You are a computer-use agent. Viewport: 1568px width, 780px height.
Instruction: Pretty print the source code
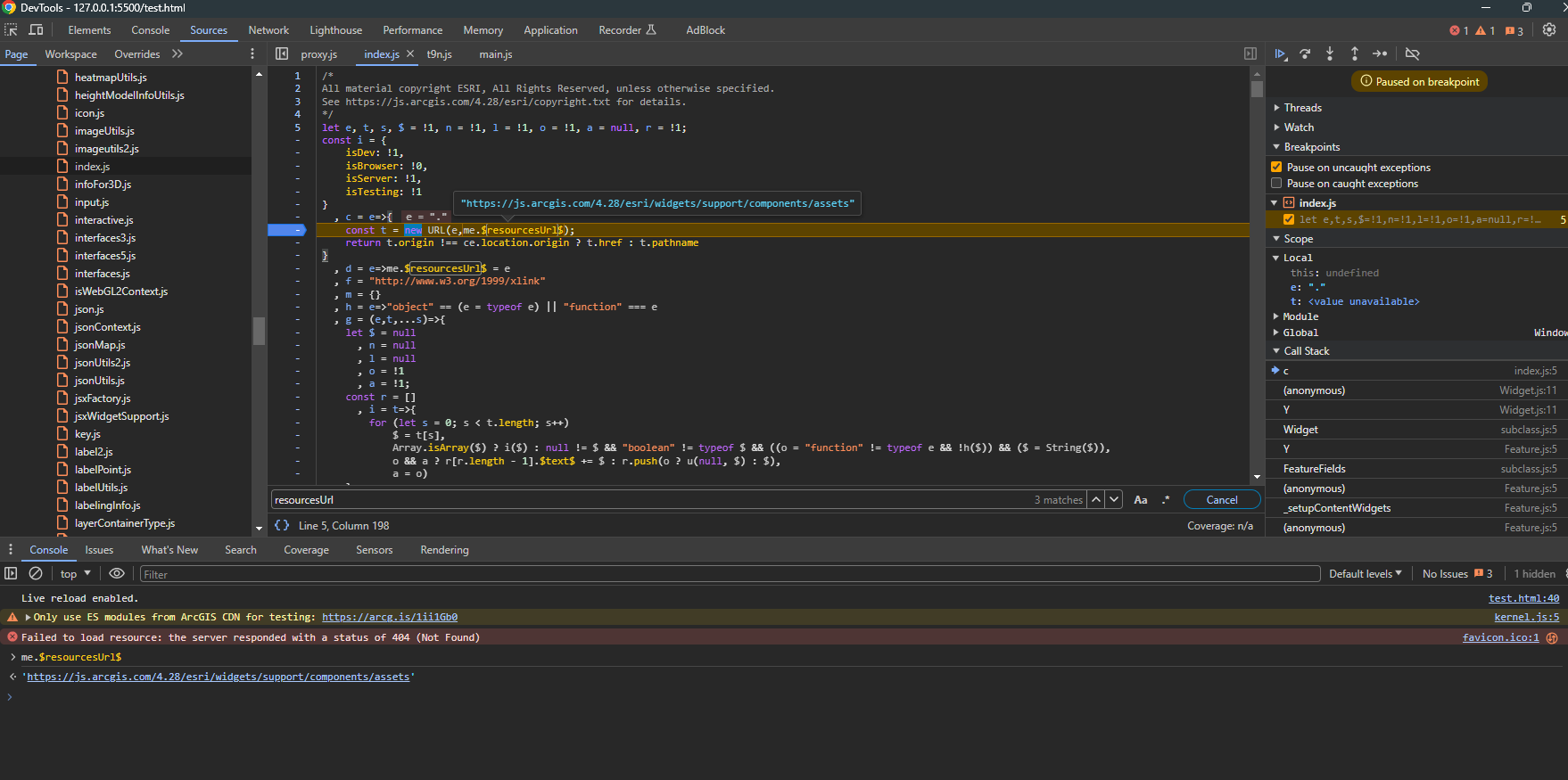[x=282, y=526]
